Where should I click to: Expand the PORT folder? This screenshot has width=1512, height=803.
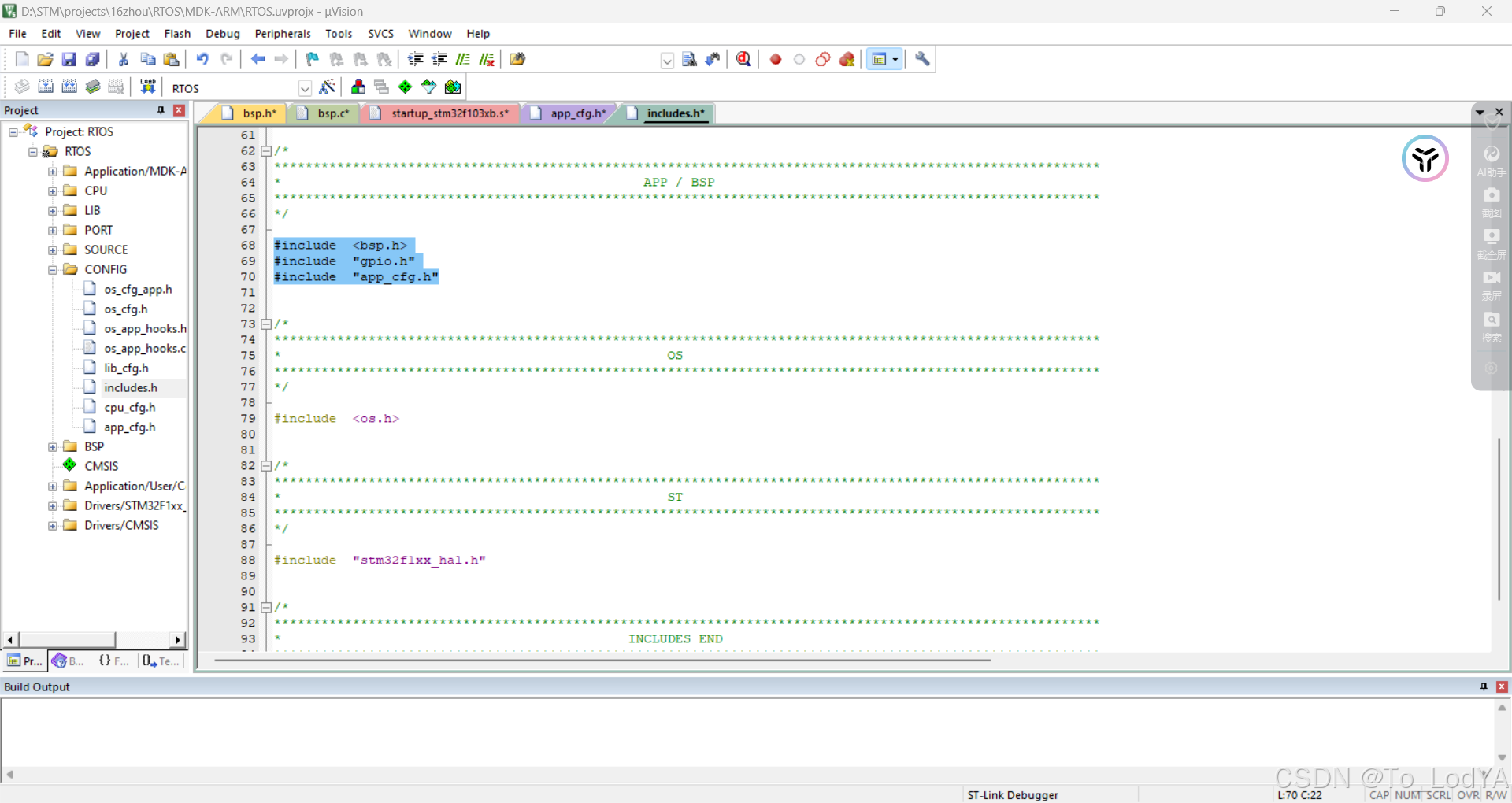pos(53,231)
